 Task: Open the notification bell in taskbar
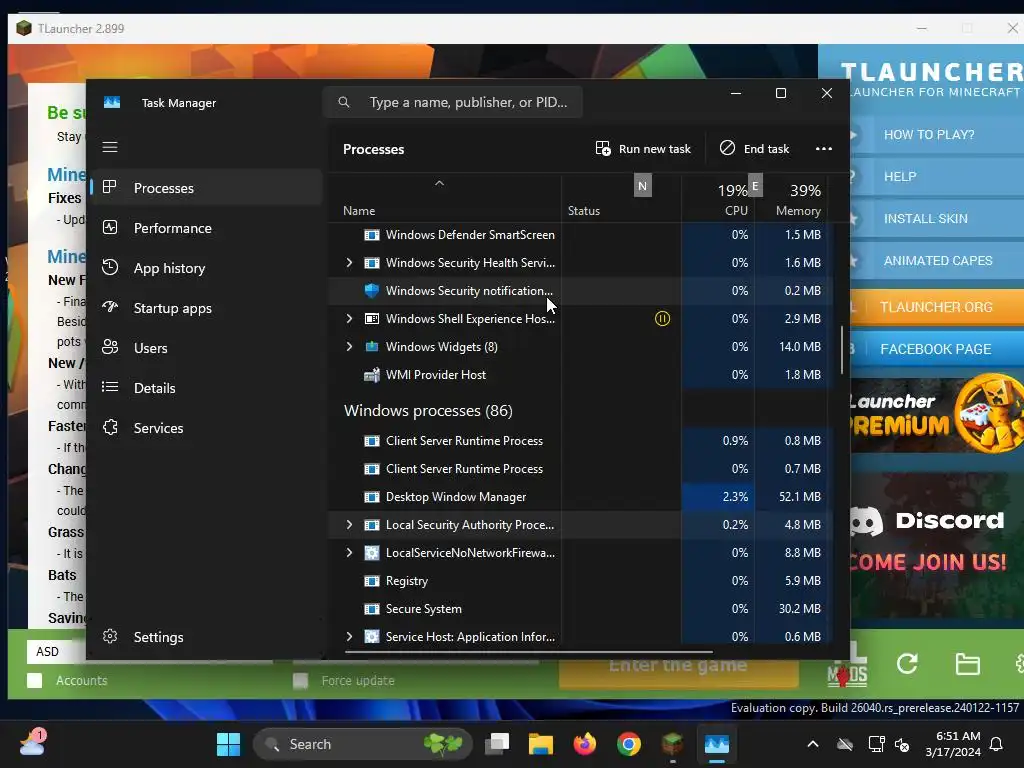pyautogui.click(x=997, y=744)
